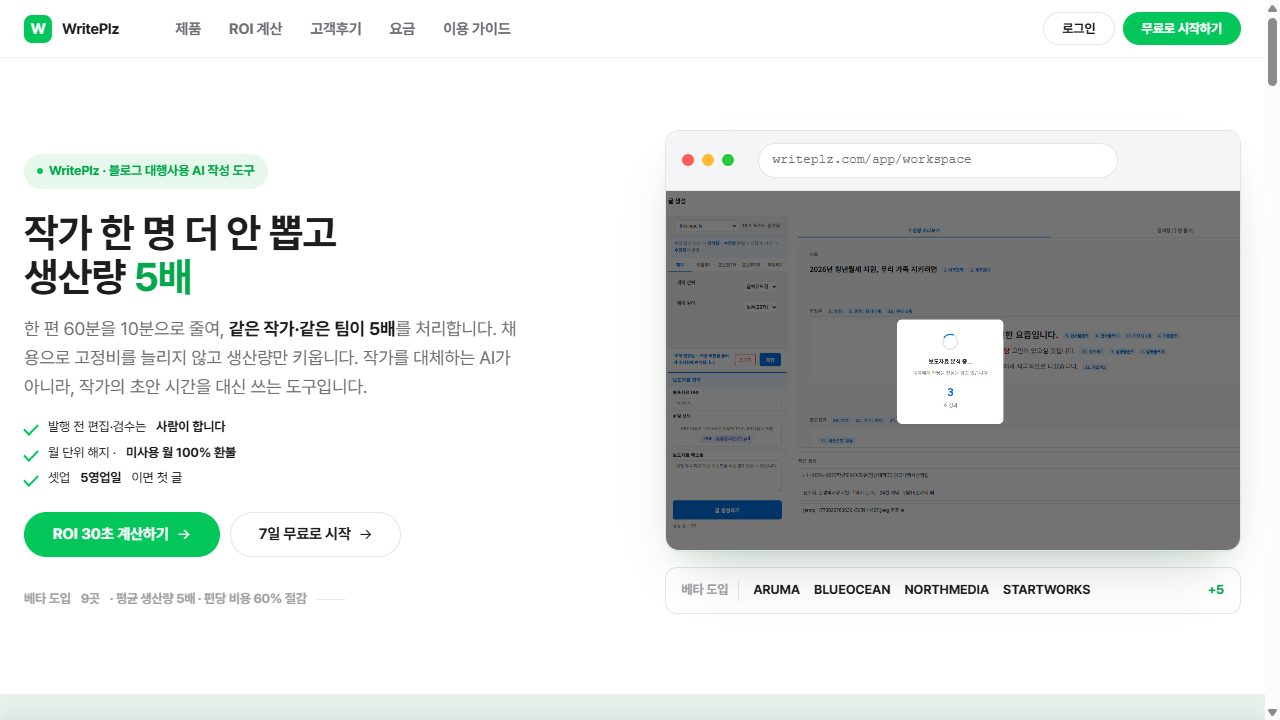
Task: Click the headline 작가 한 명 더 안 뽑고
Action: click(x=181, y=234)
